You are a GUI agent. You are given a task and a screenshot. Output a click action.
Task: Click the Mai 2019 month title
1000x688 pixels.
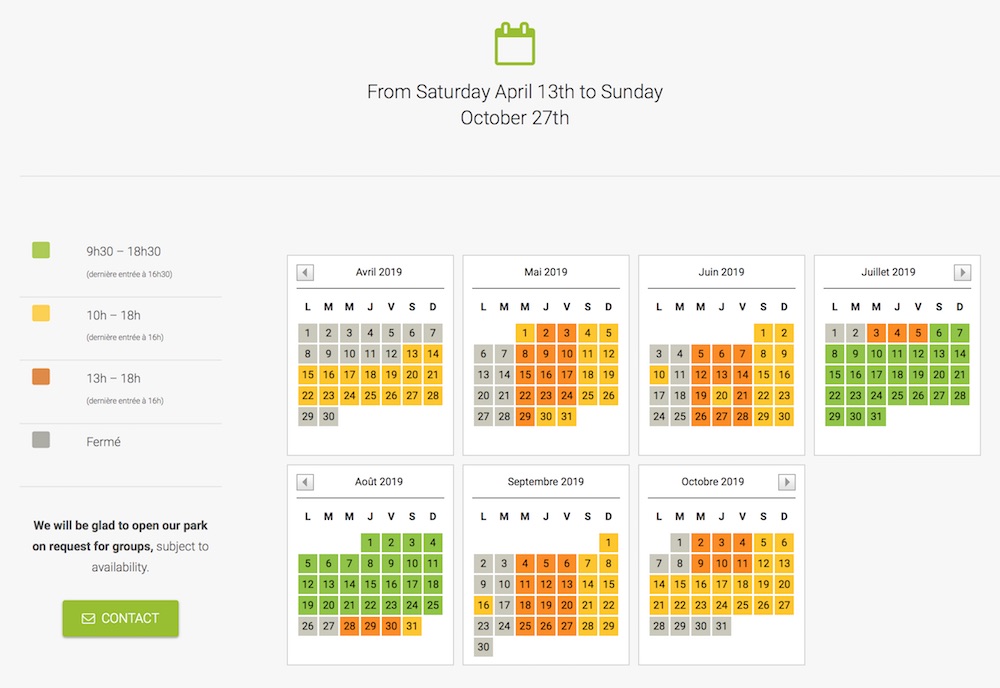point(545,272)
